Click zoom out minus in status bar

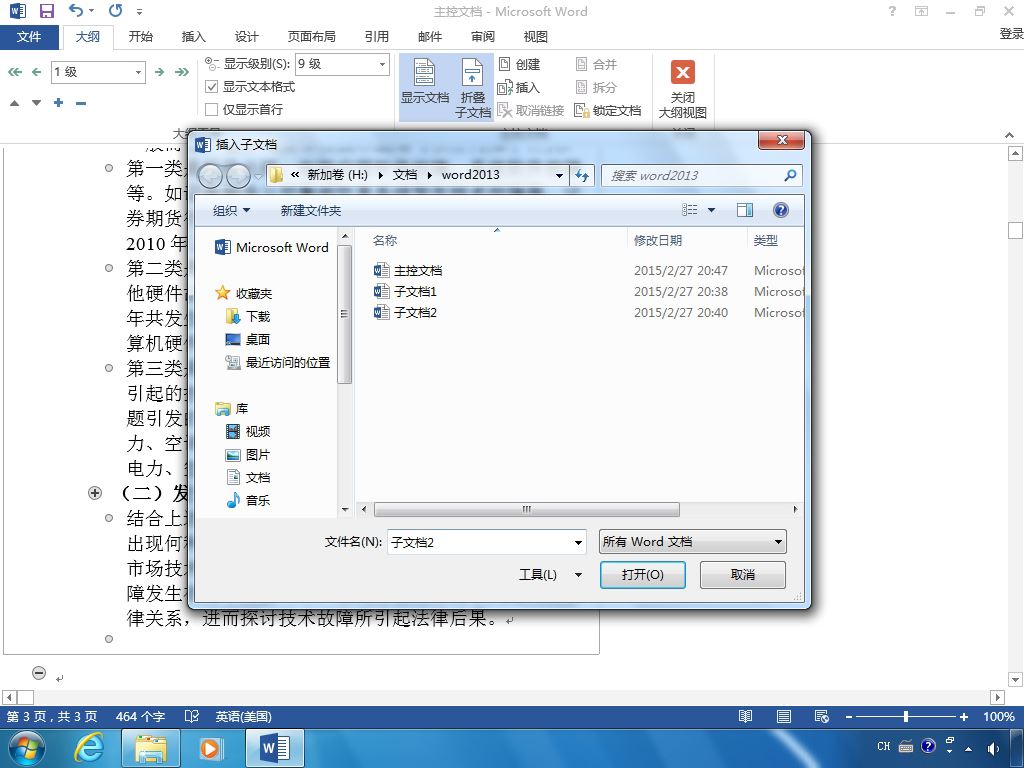point(849,716)
